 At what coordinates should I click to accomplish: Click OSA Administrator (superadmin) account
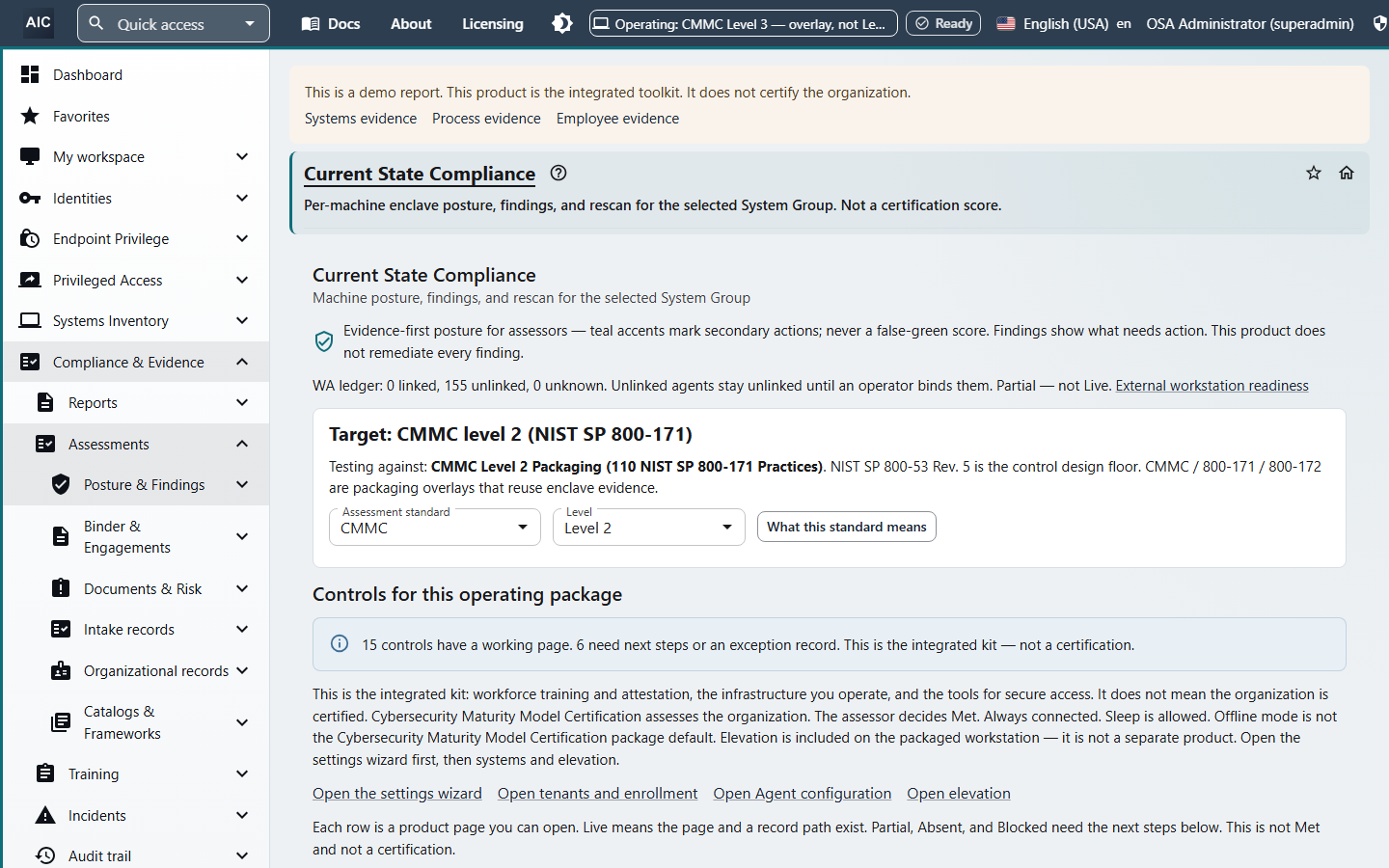click(1249, 23)
